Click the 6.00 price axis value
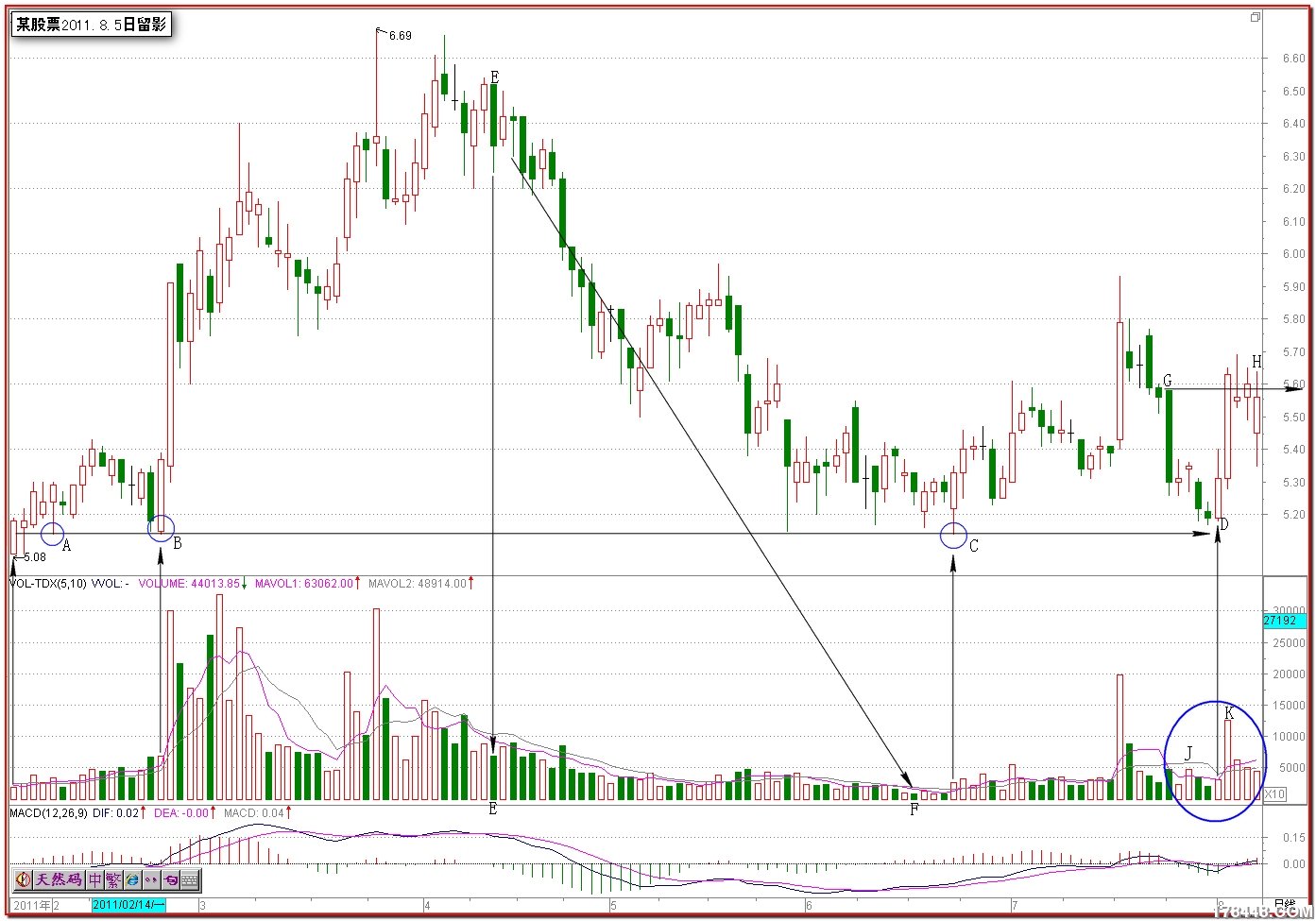Screen dimensions: 1316x921 (x=1293, y=254)
